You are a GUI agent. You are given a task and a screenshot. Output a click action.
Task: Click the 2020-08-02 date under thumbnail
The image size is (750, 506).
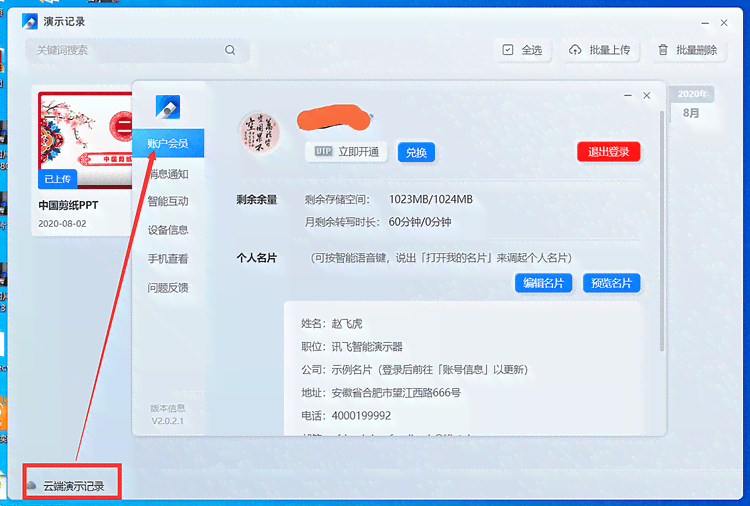coord(62,224)
